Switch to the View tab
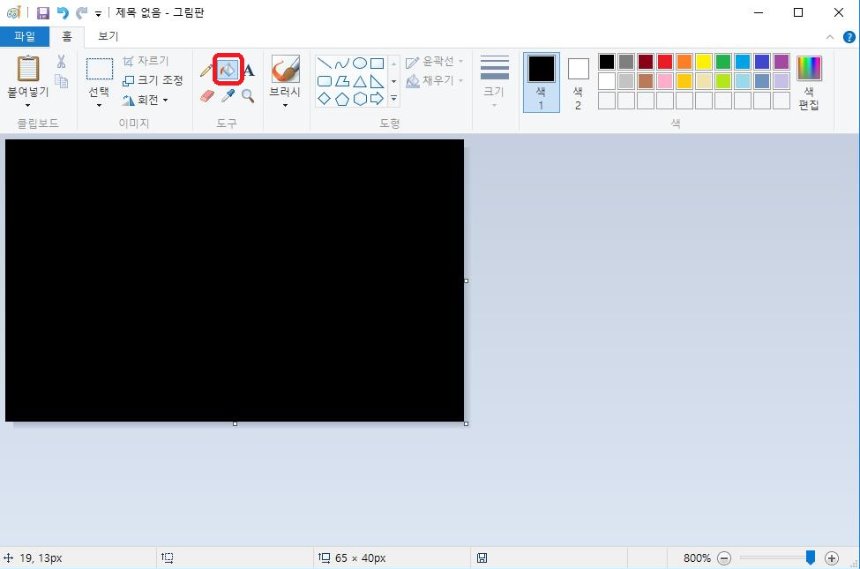Screen dimensions: 860x569 click(108, 37)
